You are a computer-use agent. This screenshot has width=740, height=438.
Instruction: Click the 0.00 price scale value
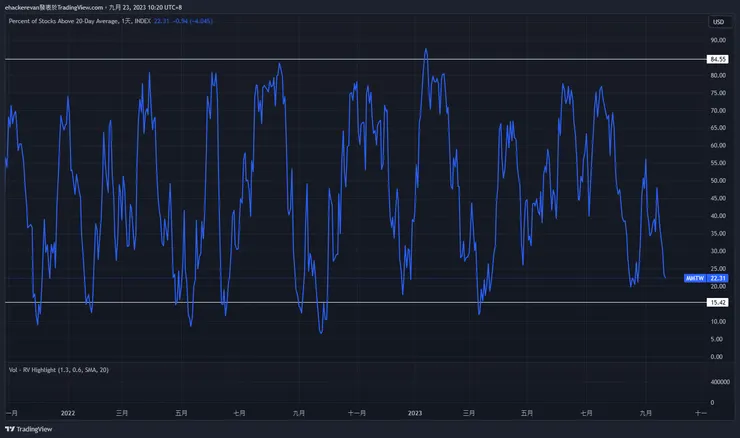[x=716, y=356]
